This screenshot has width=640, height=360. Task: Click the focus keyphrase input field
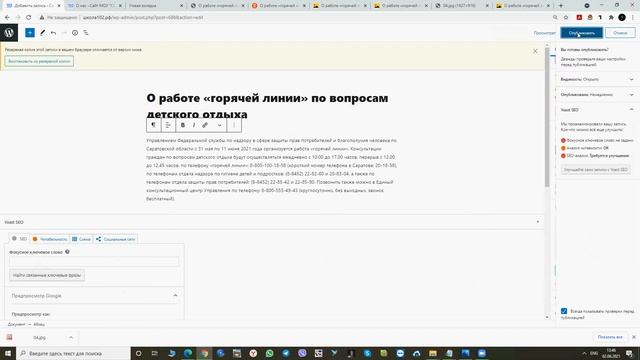click(94, 262)
